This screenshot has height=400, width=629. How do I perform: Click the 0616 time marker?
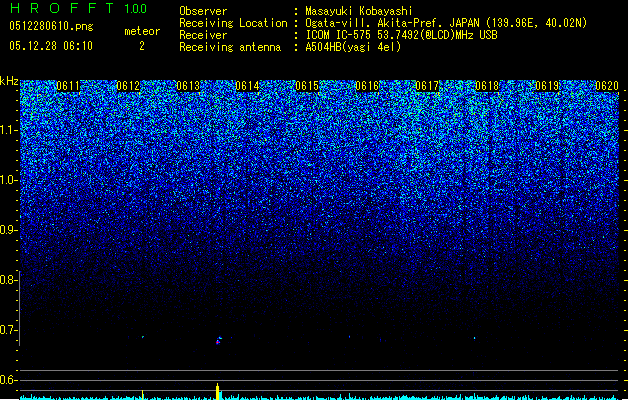tap(367, 86)
